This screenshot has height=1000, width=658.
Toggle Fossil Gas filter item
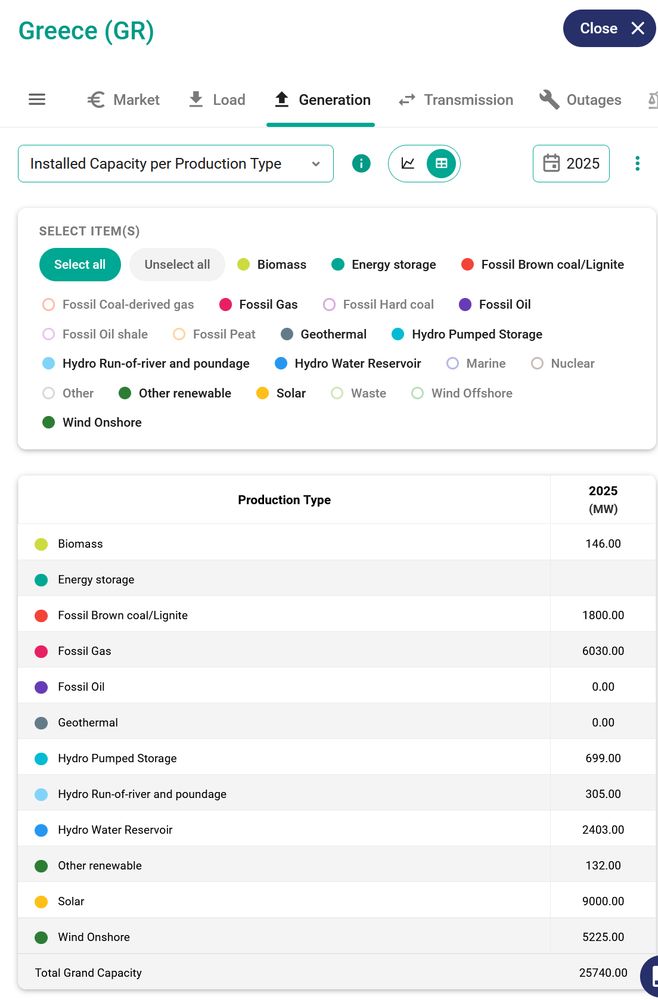coord(258,305)
